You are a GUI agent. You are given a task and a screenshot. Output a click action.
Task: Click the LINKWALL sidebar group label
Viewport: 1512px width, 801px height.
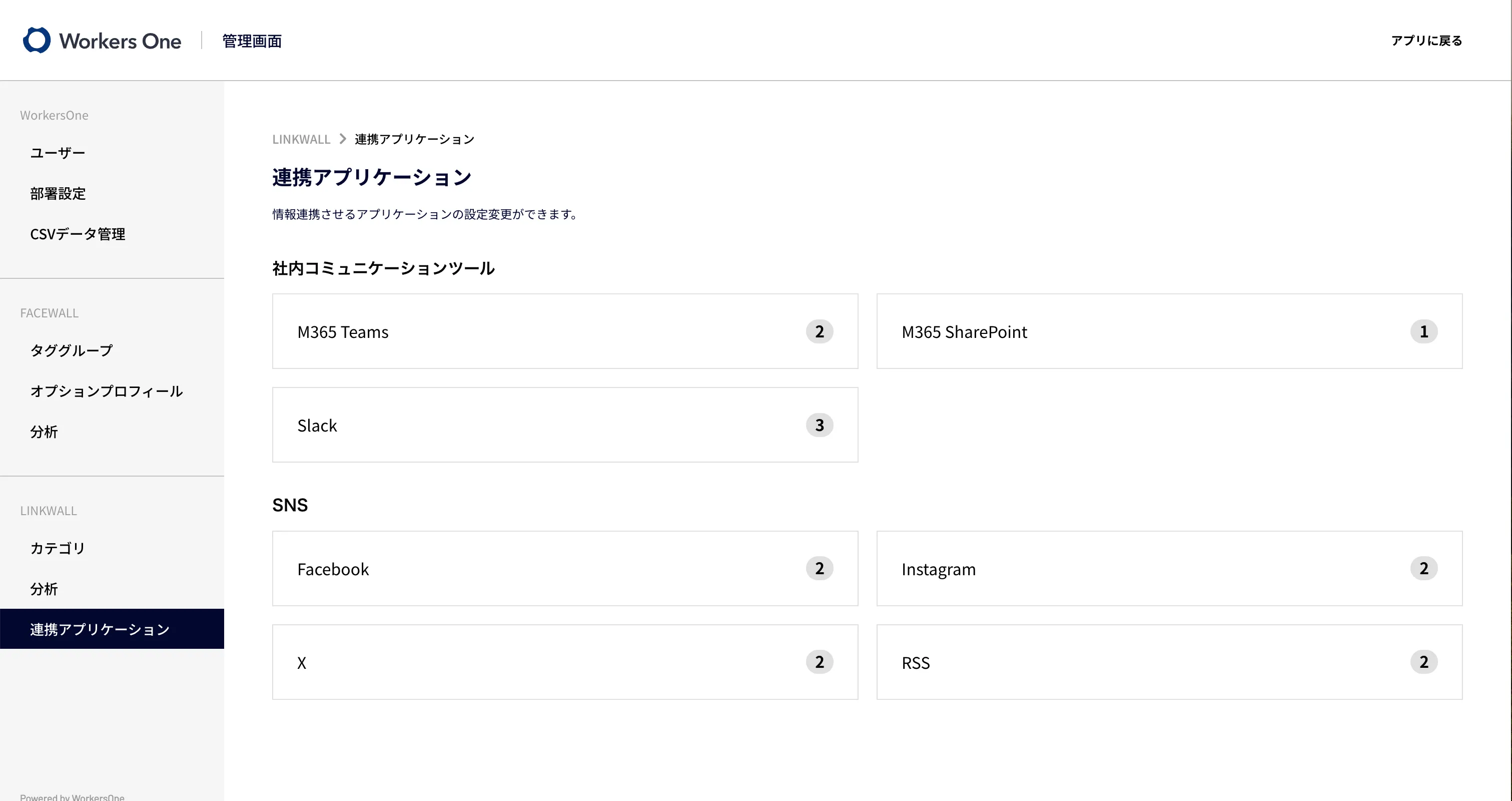click(x=49, y=511)
